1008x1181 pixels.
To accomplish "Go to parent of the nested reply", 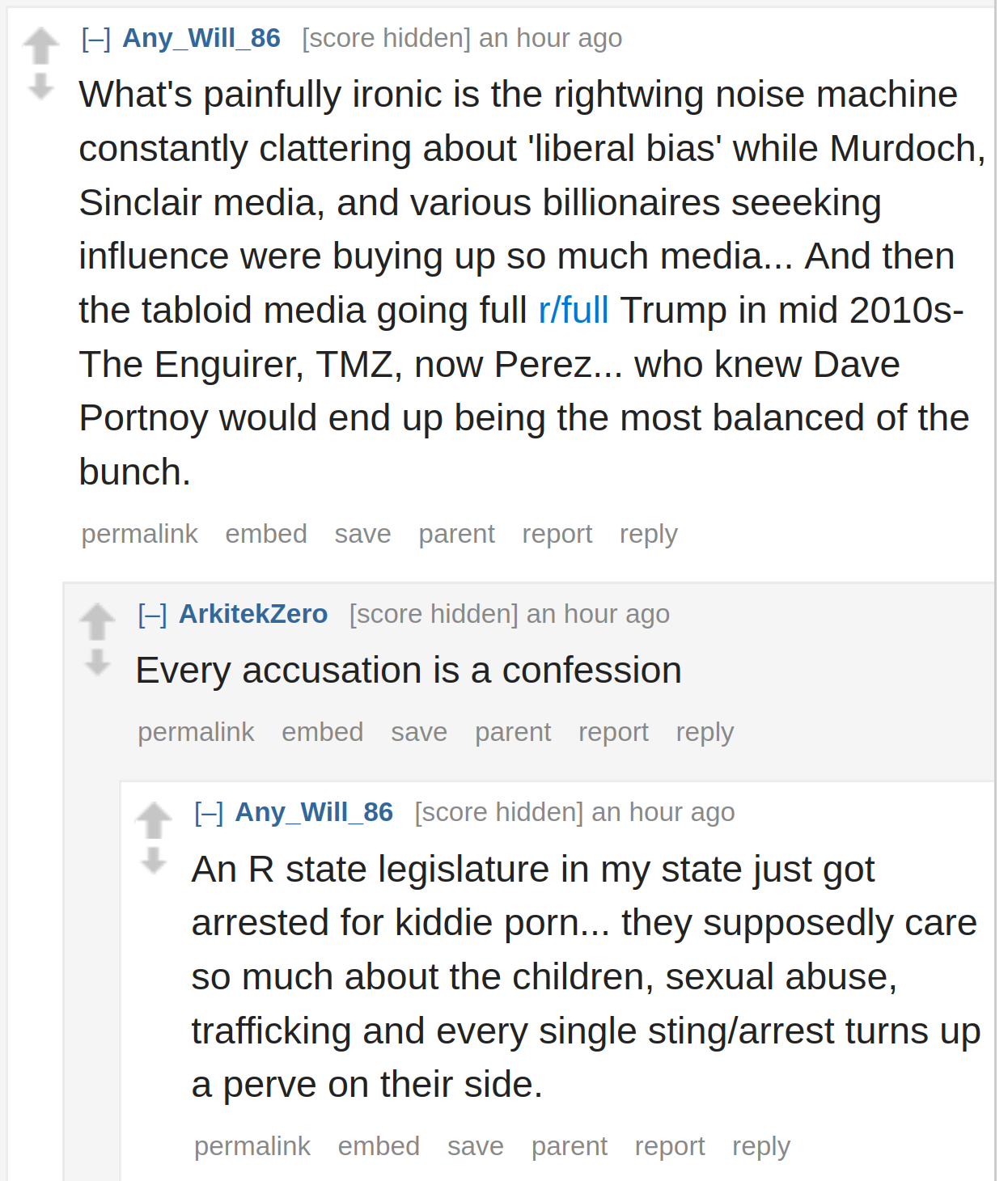I will pos(570,1146).
